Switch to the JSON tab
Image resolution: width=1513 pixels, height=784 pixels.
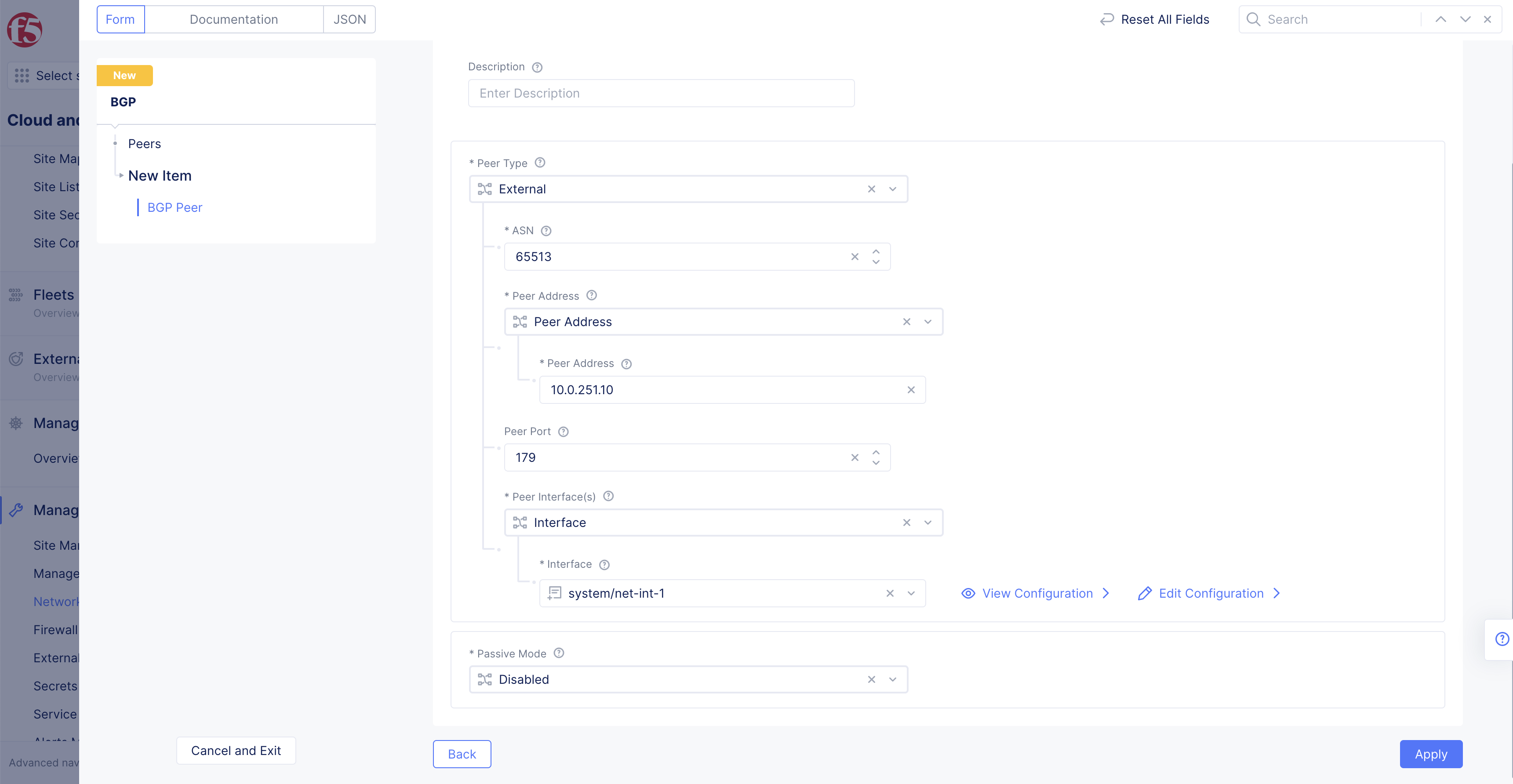pos(349,19)
